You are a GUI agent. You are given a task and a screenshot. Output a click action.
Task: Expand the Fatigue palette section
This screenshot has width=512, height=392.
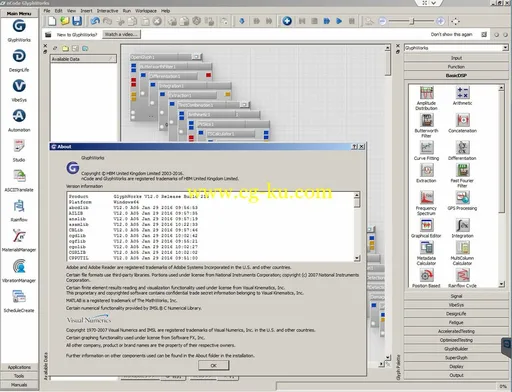coord(456,322)
